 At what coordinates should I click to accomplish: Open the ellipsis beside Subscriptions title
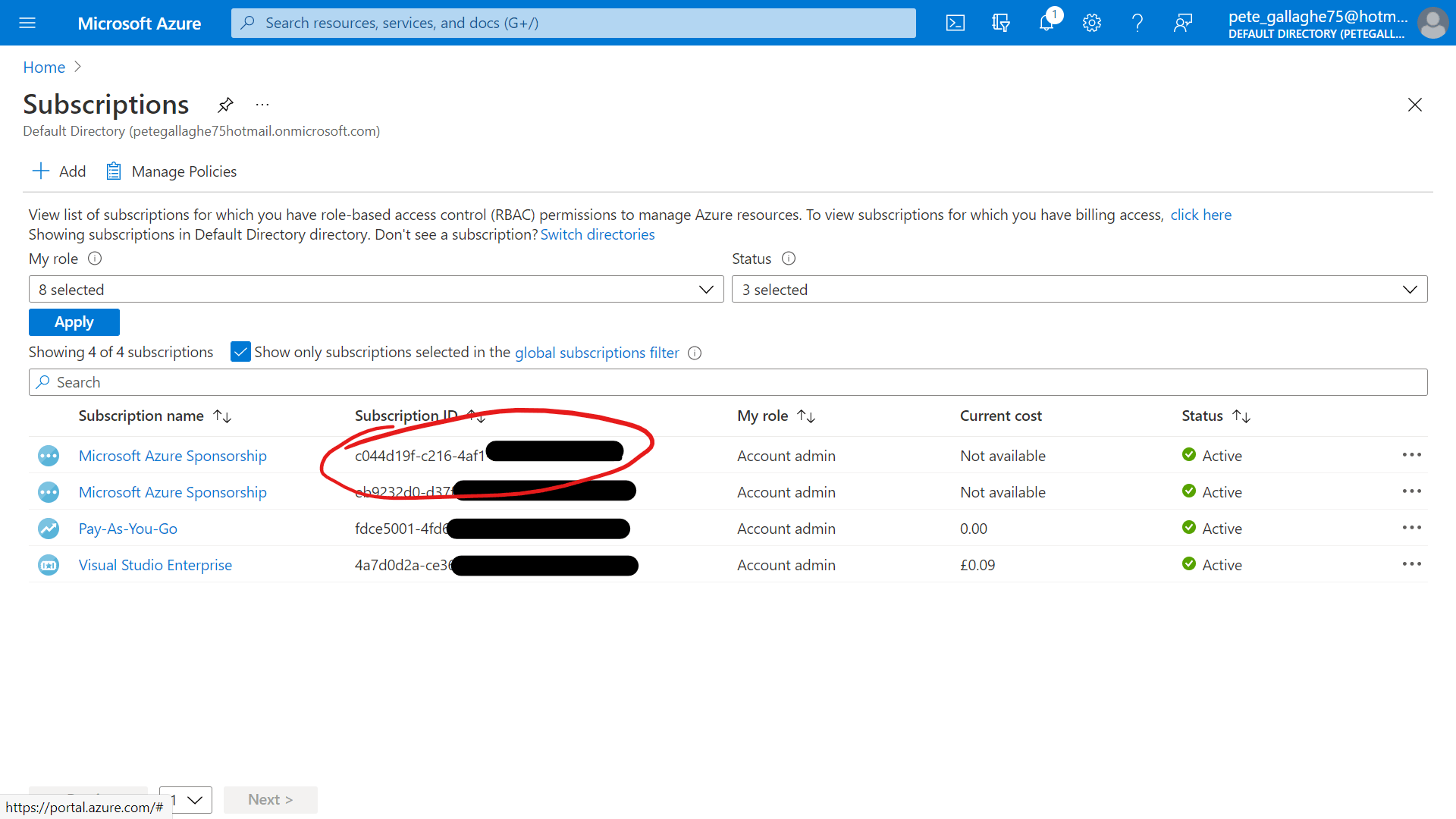pos(262,105)
